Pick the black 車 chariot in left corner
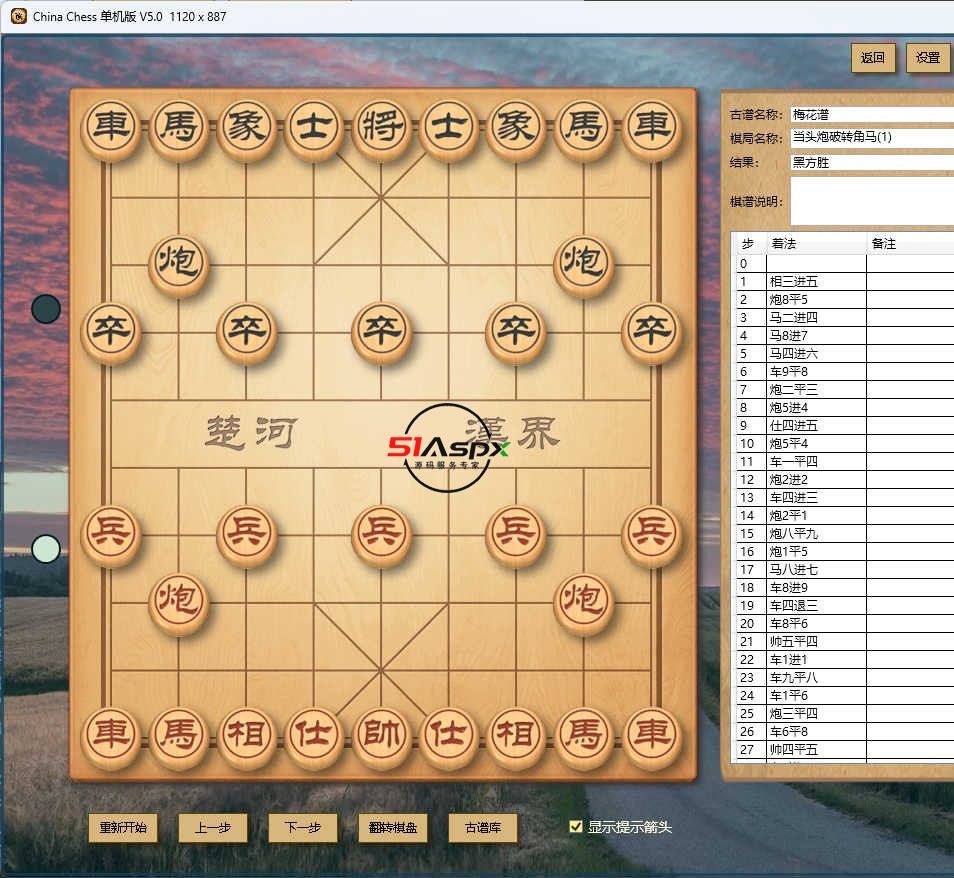The image size is (954, 878). [x=111, y=127]
